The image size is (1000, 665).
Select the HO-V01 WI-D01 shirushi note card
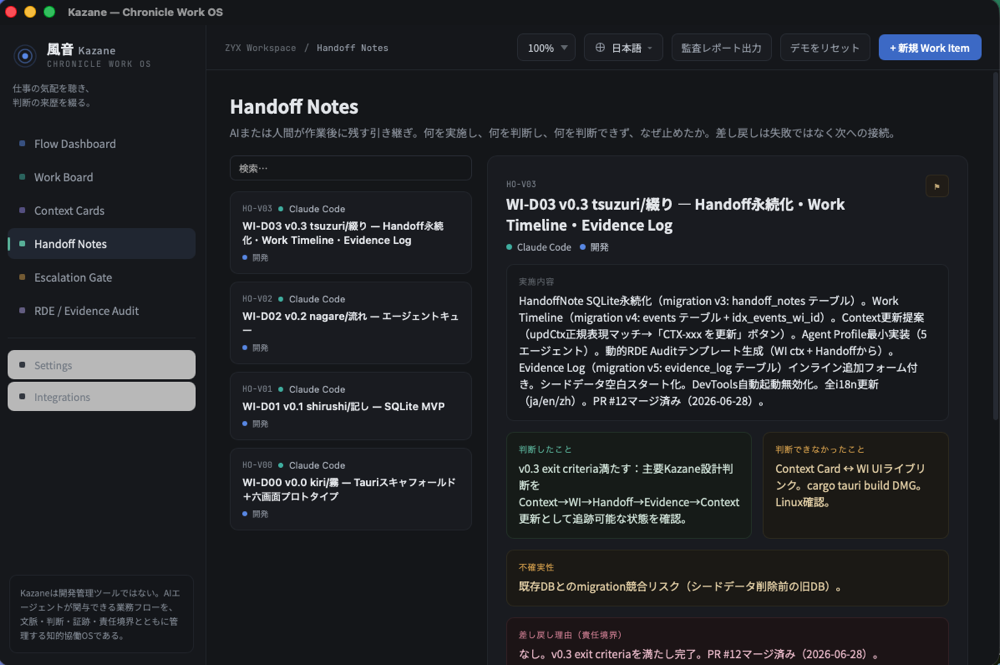(x=351, y=406)
